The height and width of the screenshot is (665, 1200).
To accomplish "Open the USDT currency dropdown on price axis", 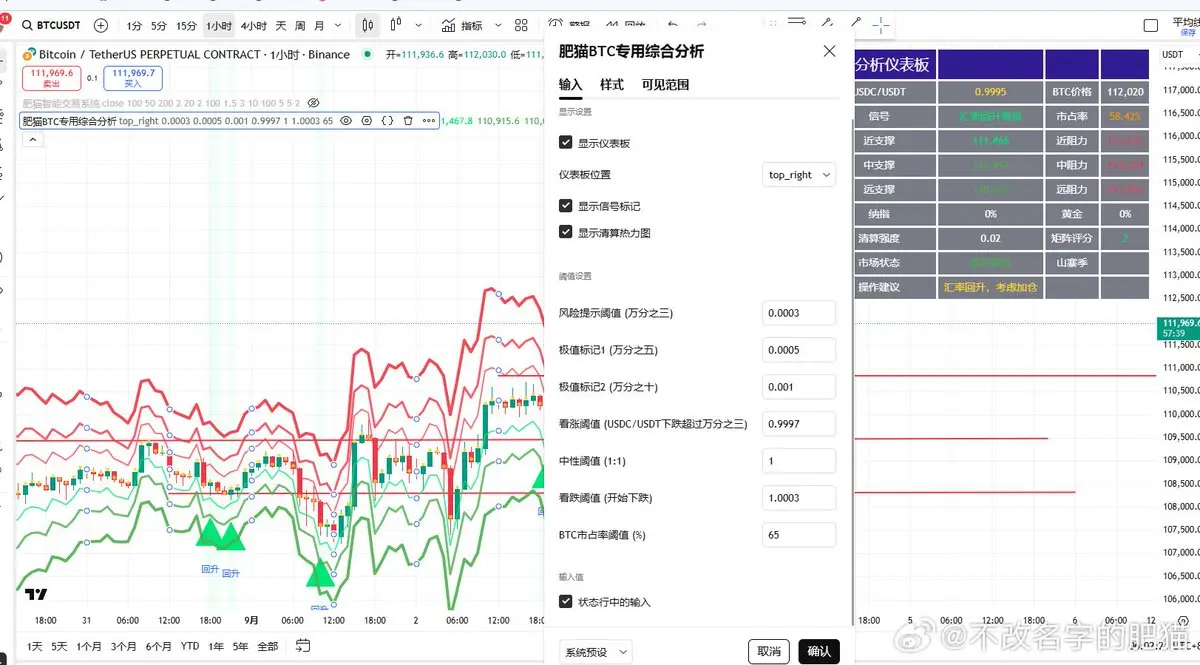I will pyautogui.click(x=1178, y=55).
